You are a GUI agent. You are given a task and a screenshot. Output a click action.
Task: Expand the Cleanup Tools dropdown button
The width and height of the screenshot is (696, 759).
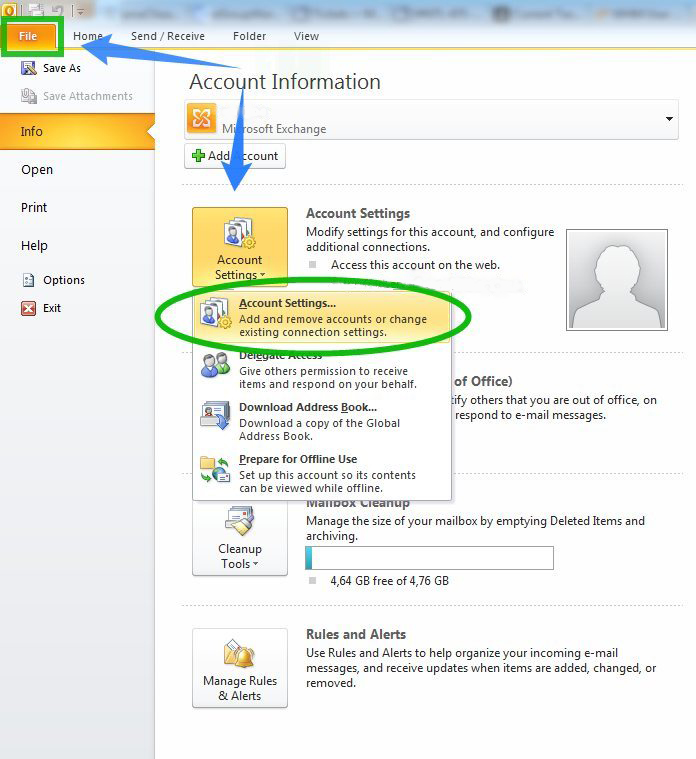click(240, 538)
